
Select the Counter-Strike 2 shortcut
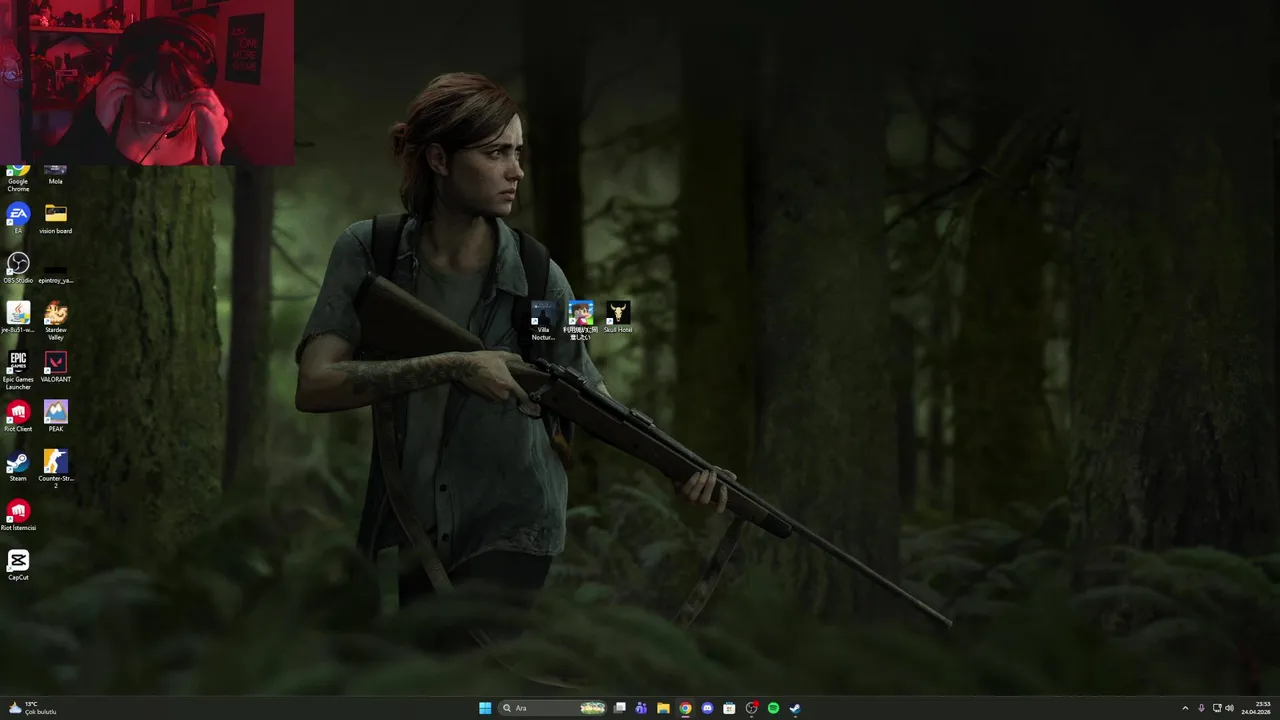tap(56, 469)
